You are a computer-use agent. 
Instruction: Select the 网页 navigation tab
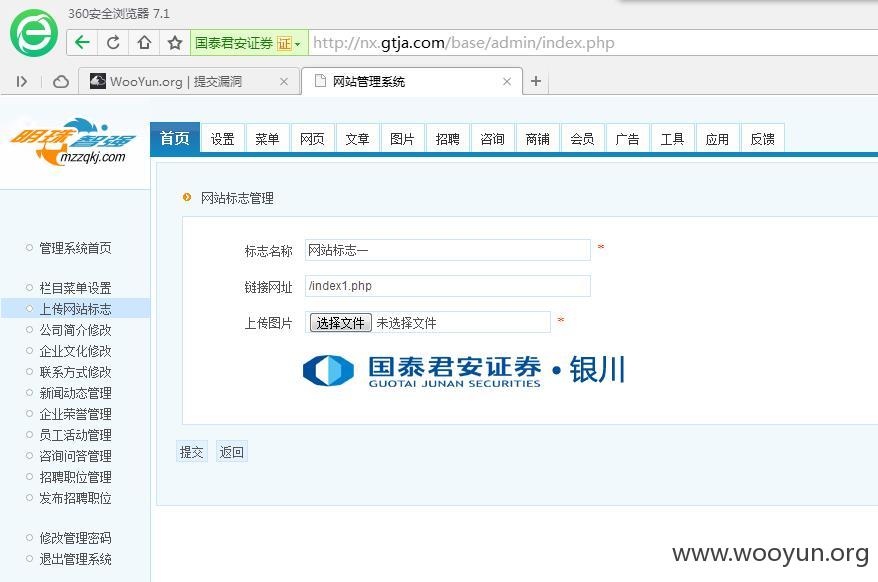click(312, 138)
